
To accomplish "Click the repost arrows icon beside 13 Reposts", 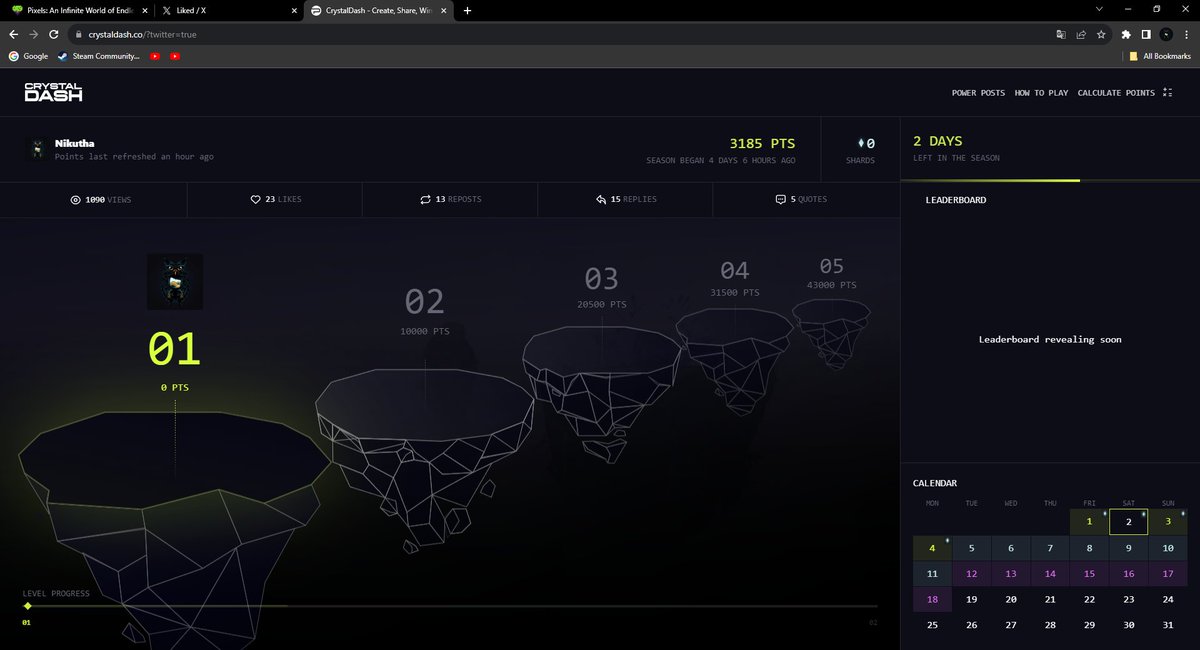I will (425, 199).
